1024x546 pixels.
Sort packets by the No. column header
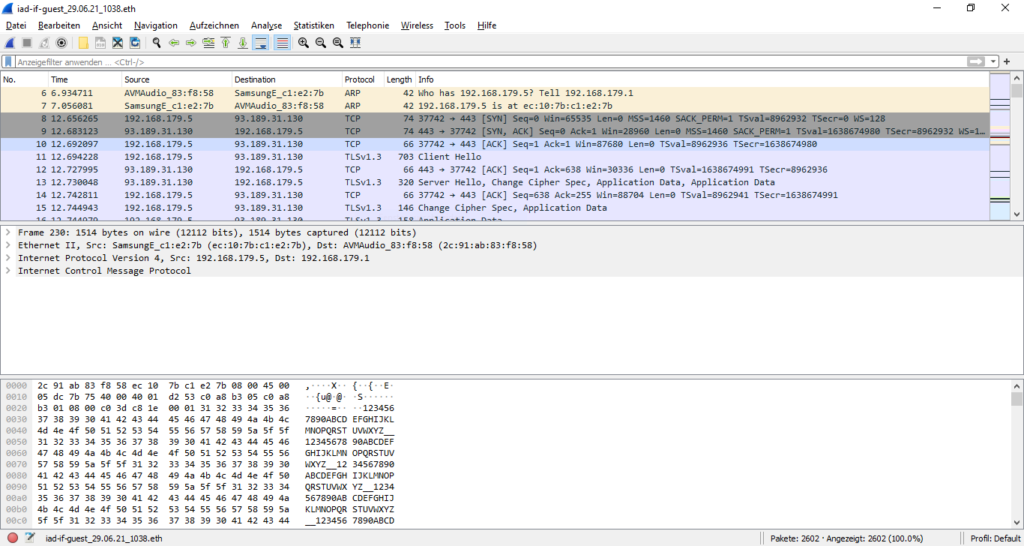point(24,80)
